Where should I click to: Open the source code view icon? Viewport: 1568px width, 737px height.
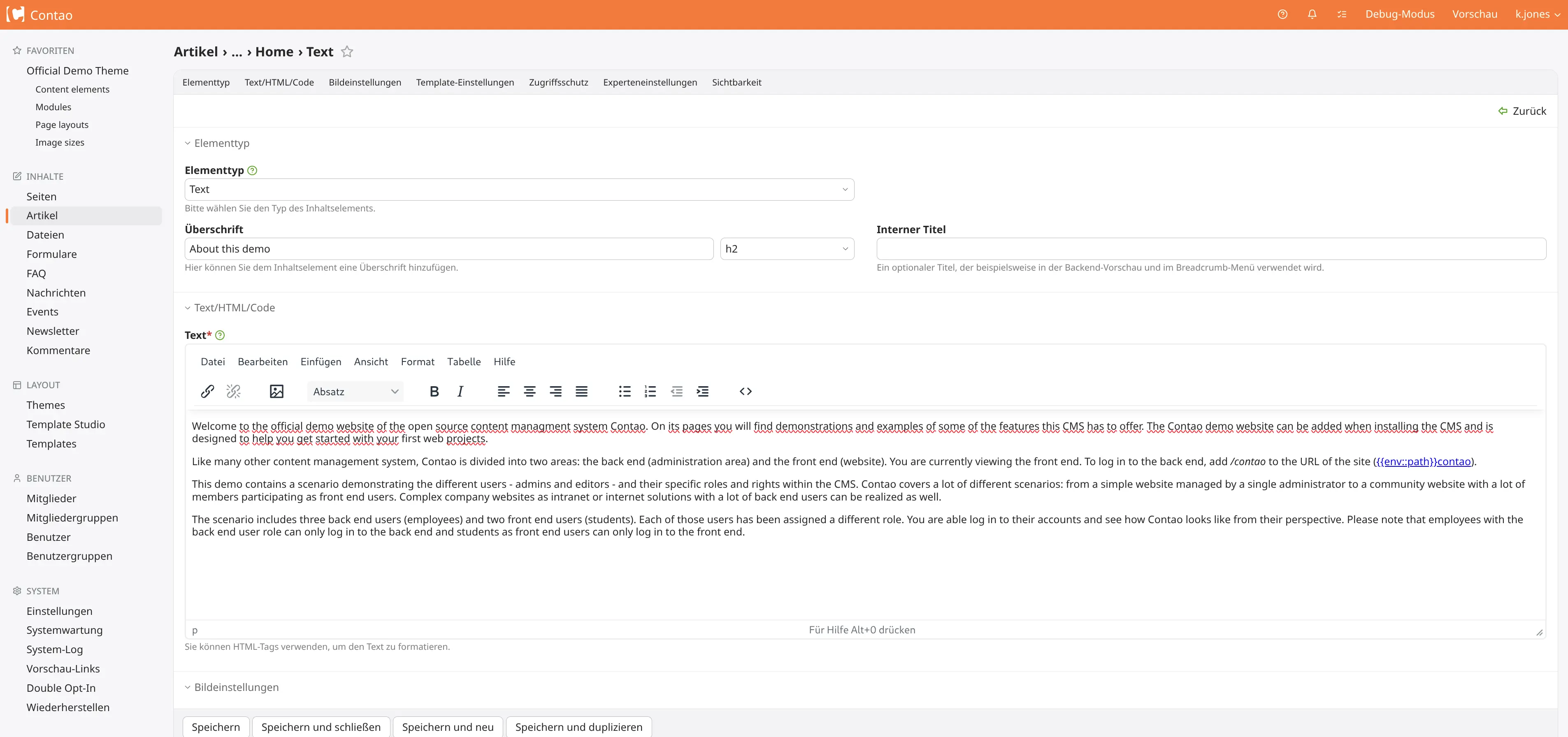coord(746,391)
